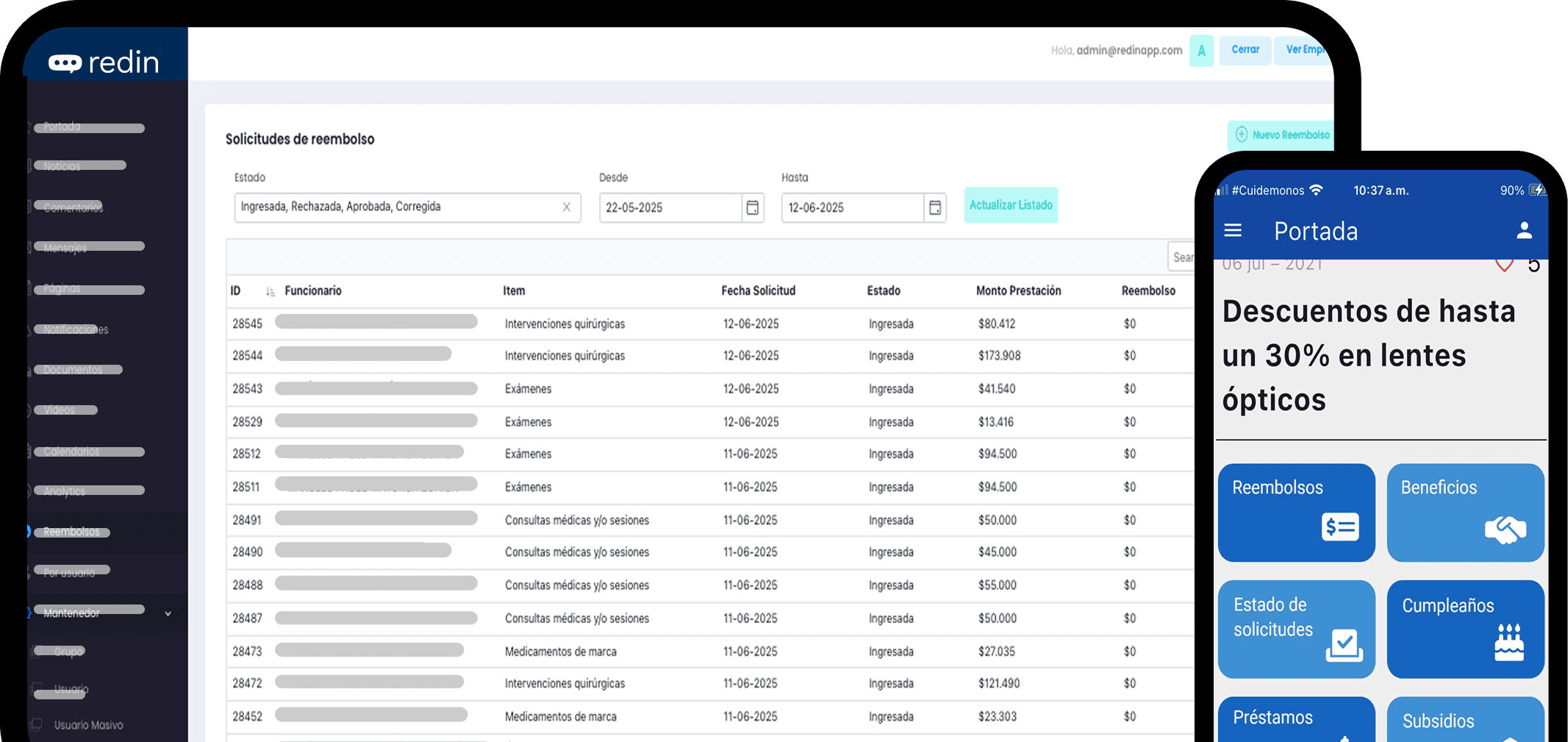Image resolution: width=1568 pixels, height=742 pixels.
Task: Click the Nuevo Reembolso button
Action: pos(1281,135)
